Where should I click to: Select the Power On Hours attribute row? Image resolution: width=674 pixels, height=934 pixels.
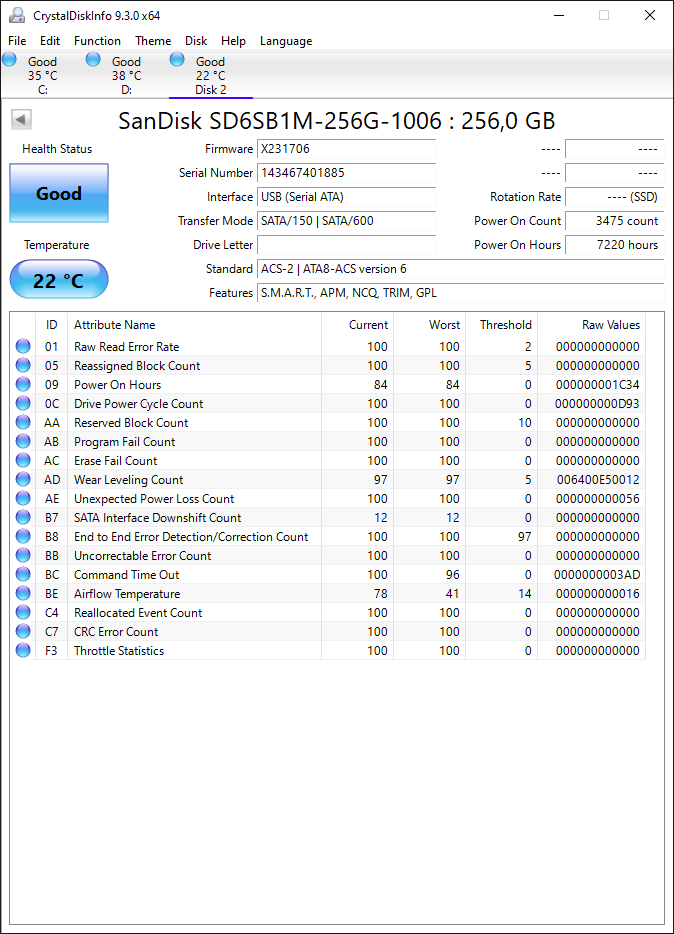click(x=327, y=384)
